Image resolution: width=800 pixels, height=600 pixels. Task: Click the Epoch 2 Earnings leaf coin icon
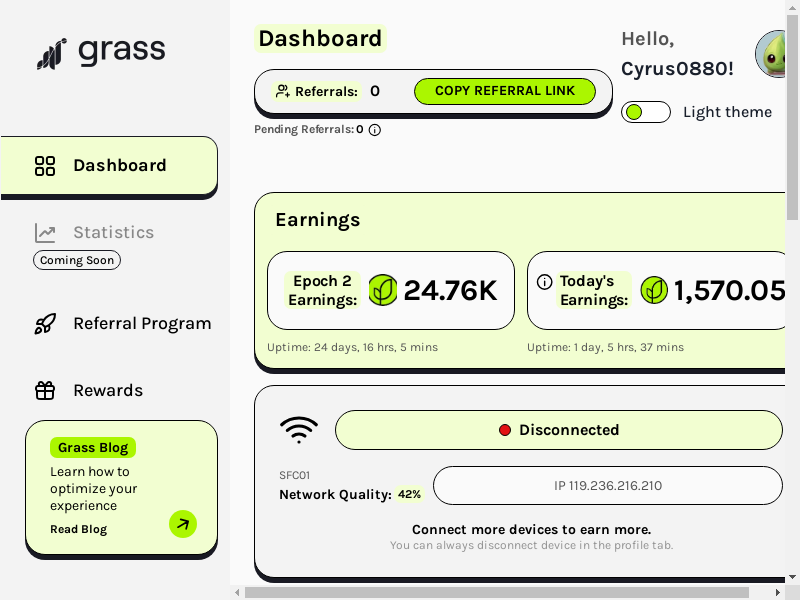(x=383, y=290)
